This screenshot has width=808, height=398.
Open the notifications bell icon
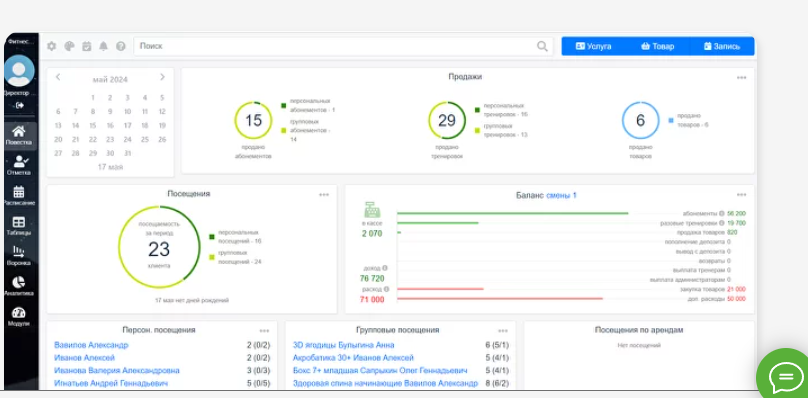tap(104, 46)
